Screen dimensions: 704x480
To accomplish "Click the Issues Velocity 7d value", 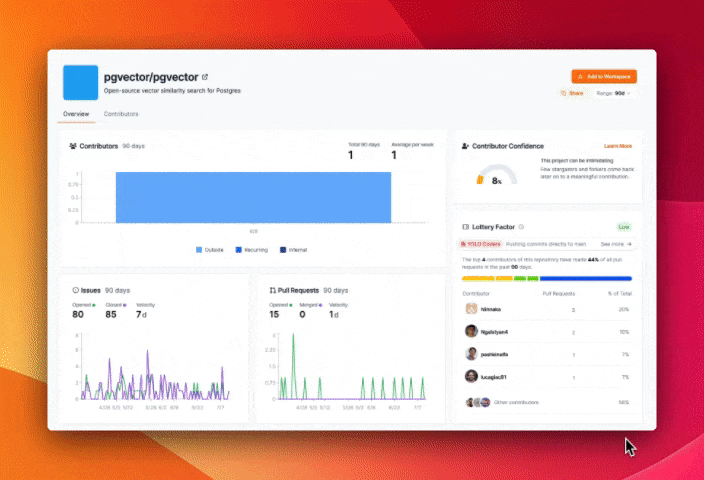I will (x=141, y=314).
